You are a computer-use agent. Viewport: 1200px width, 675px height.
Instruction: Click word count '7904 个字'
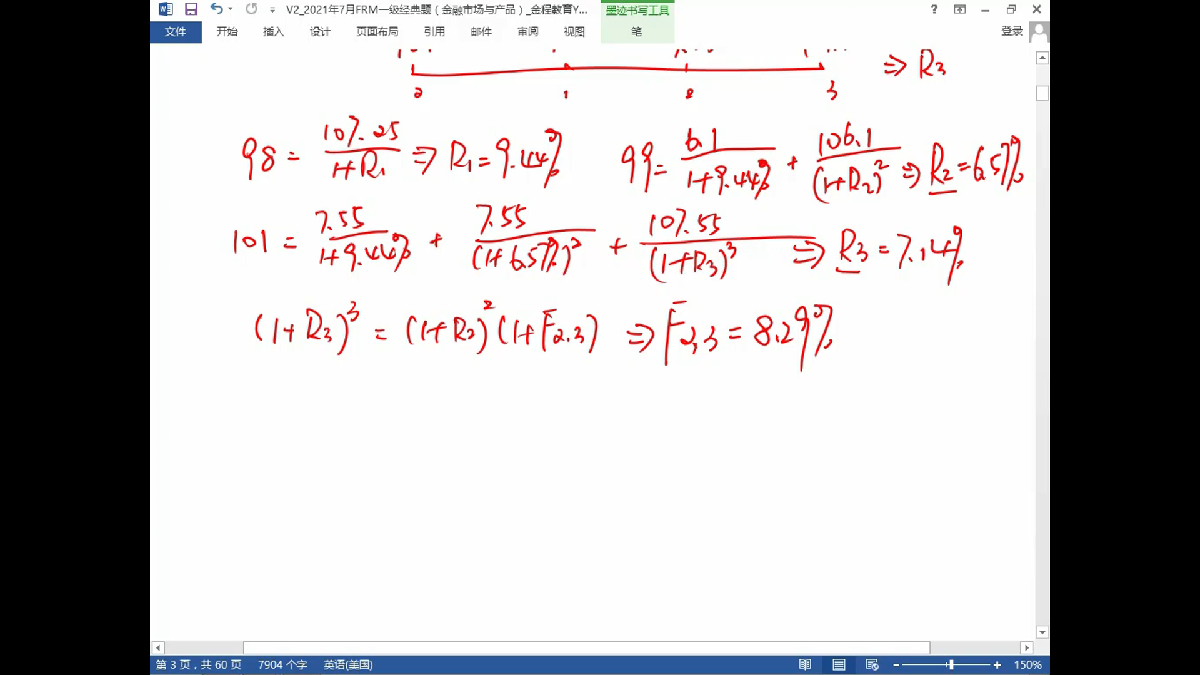(x=283, y=665)
